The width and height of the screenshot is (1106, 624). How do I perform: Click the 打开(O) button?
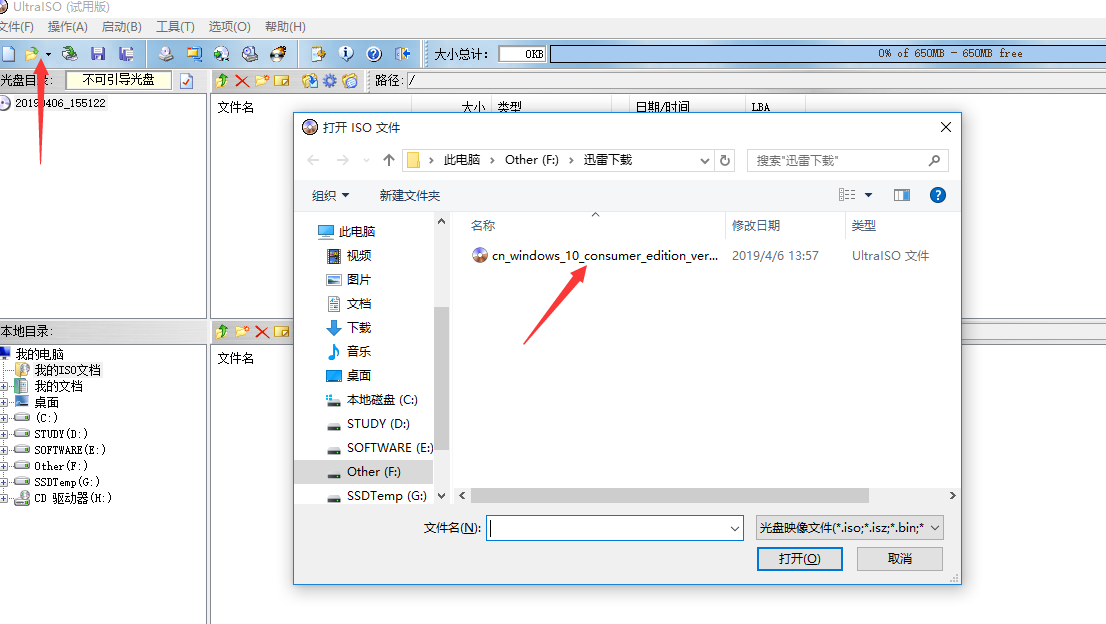tap(799, 558)
